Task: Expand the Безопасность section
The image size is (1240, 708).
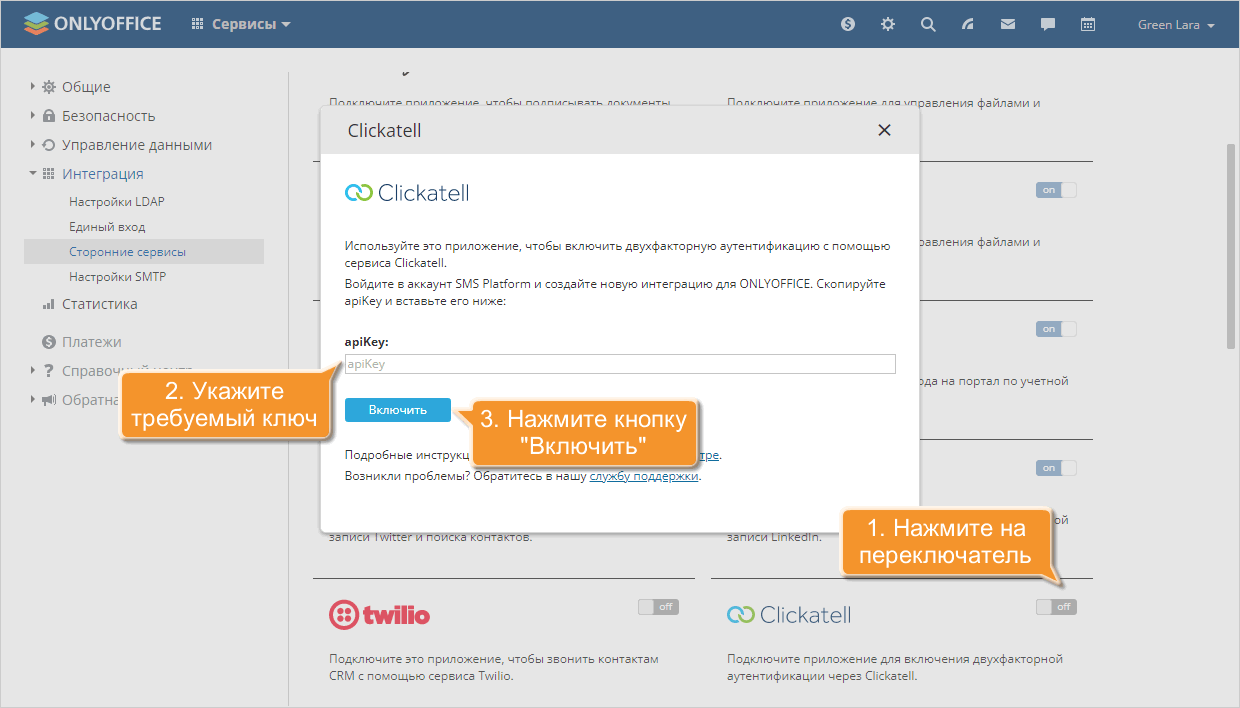Action: (33, 116)
